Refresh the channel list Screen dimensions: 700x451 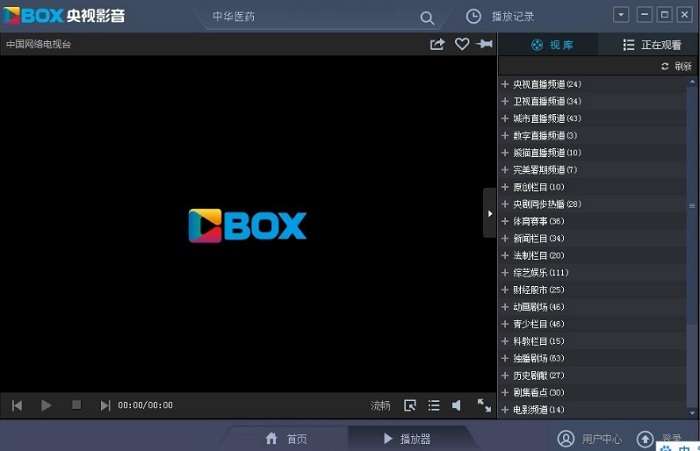(676, 67)
